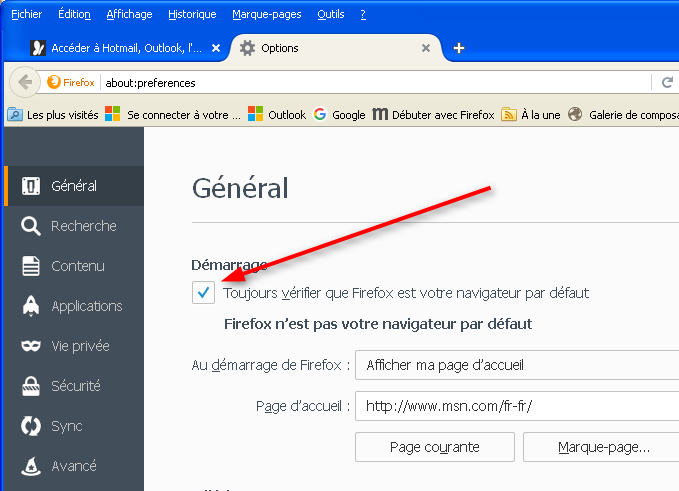The width and height of the screenshot is (679, 491).
Task: Open Se connecter à votre bookmark
Action: point(173,115)
